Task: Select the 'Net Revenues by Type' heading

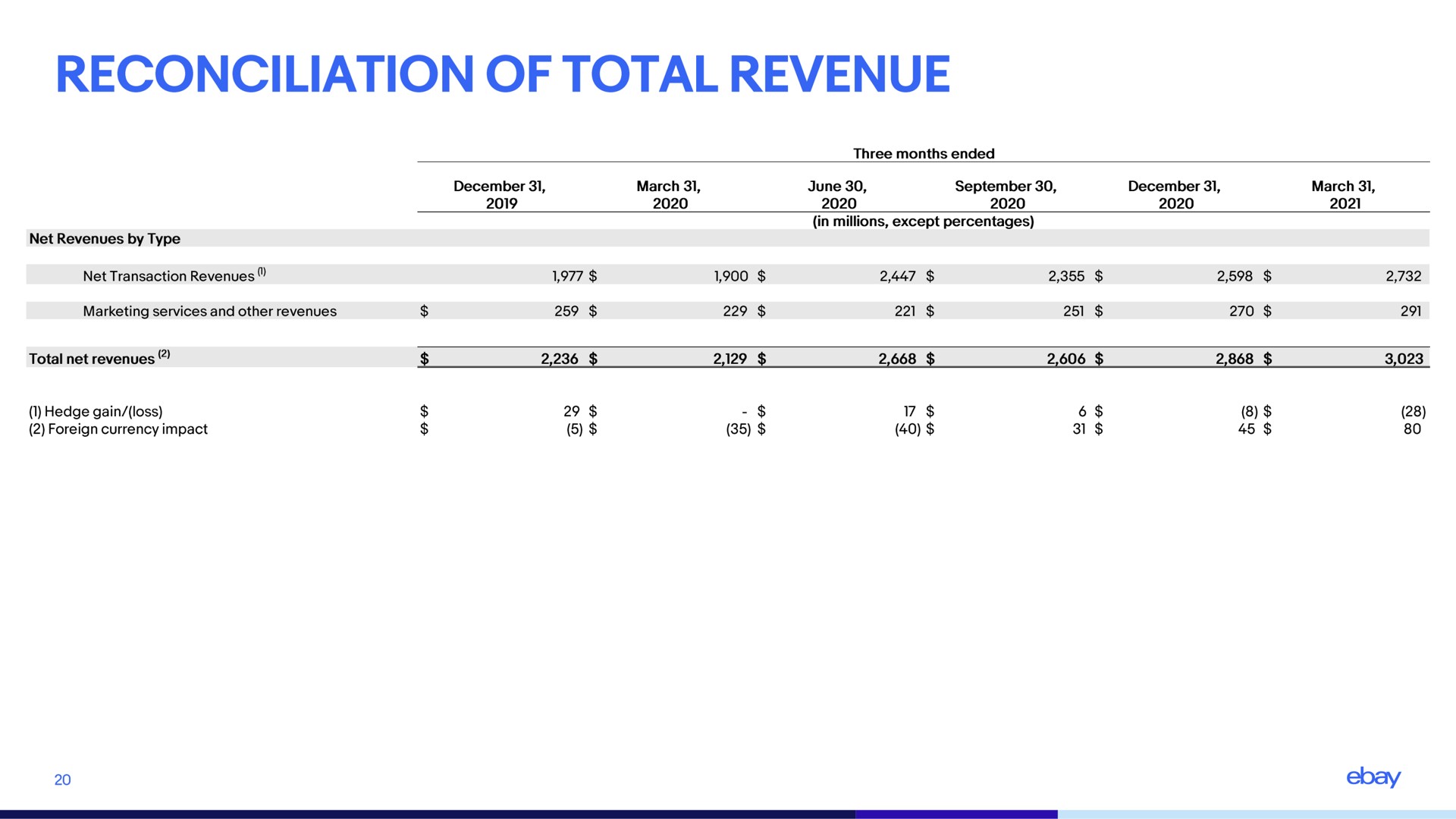Action: click(105, 239)
